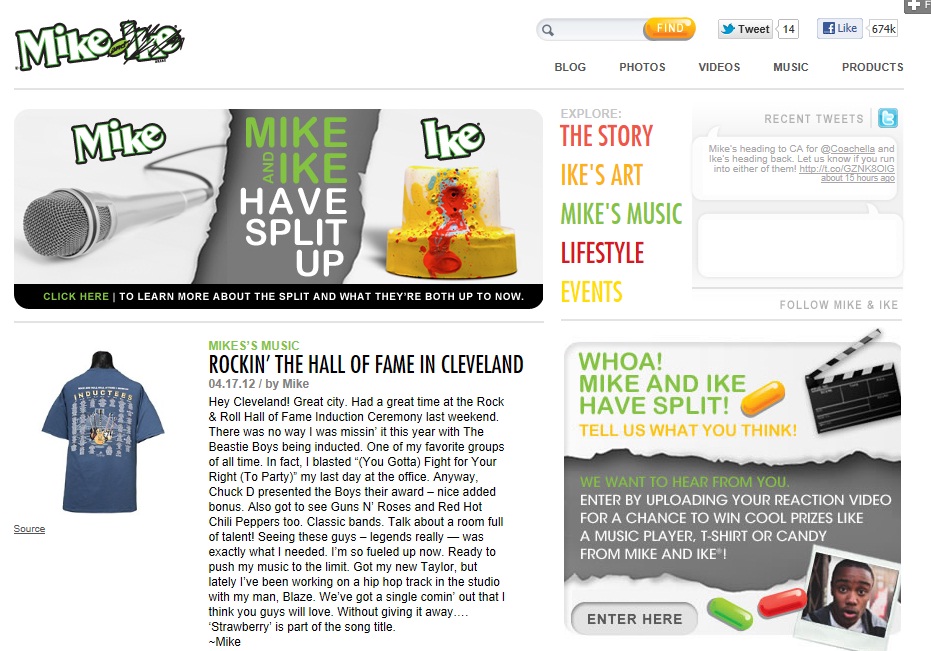Open IKE'S ART explore link
The image size is (931, 651).
(x=601, y=175)
